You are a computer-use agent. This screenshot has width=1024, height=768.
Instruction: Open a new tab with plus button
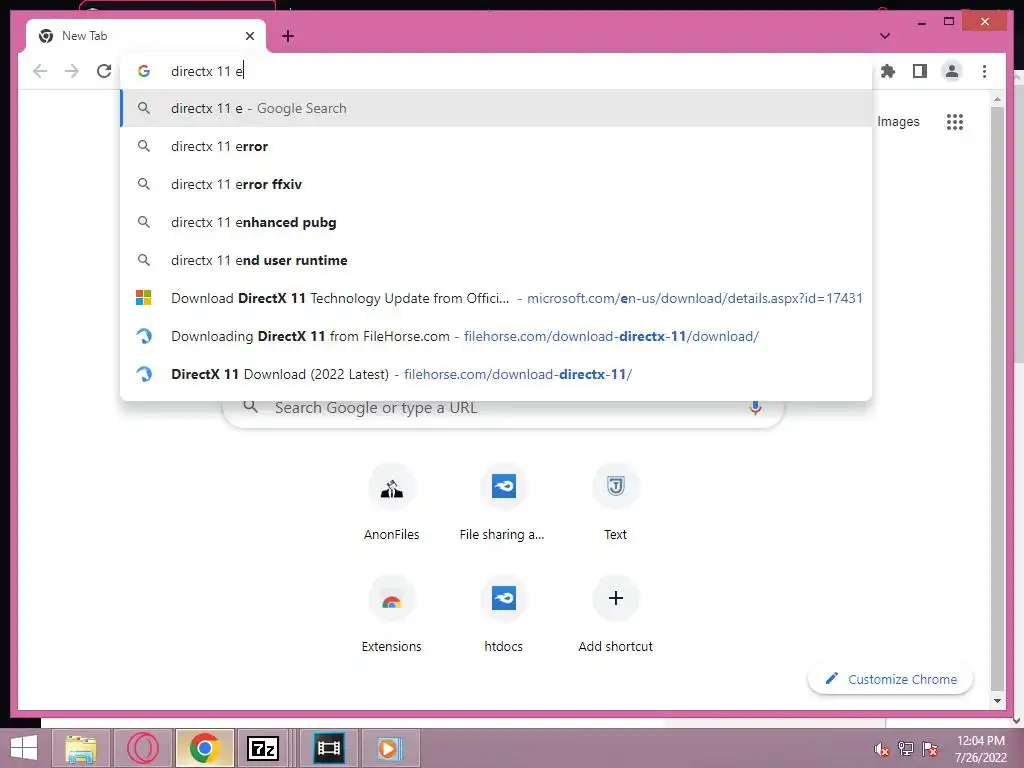point(288,36)
